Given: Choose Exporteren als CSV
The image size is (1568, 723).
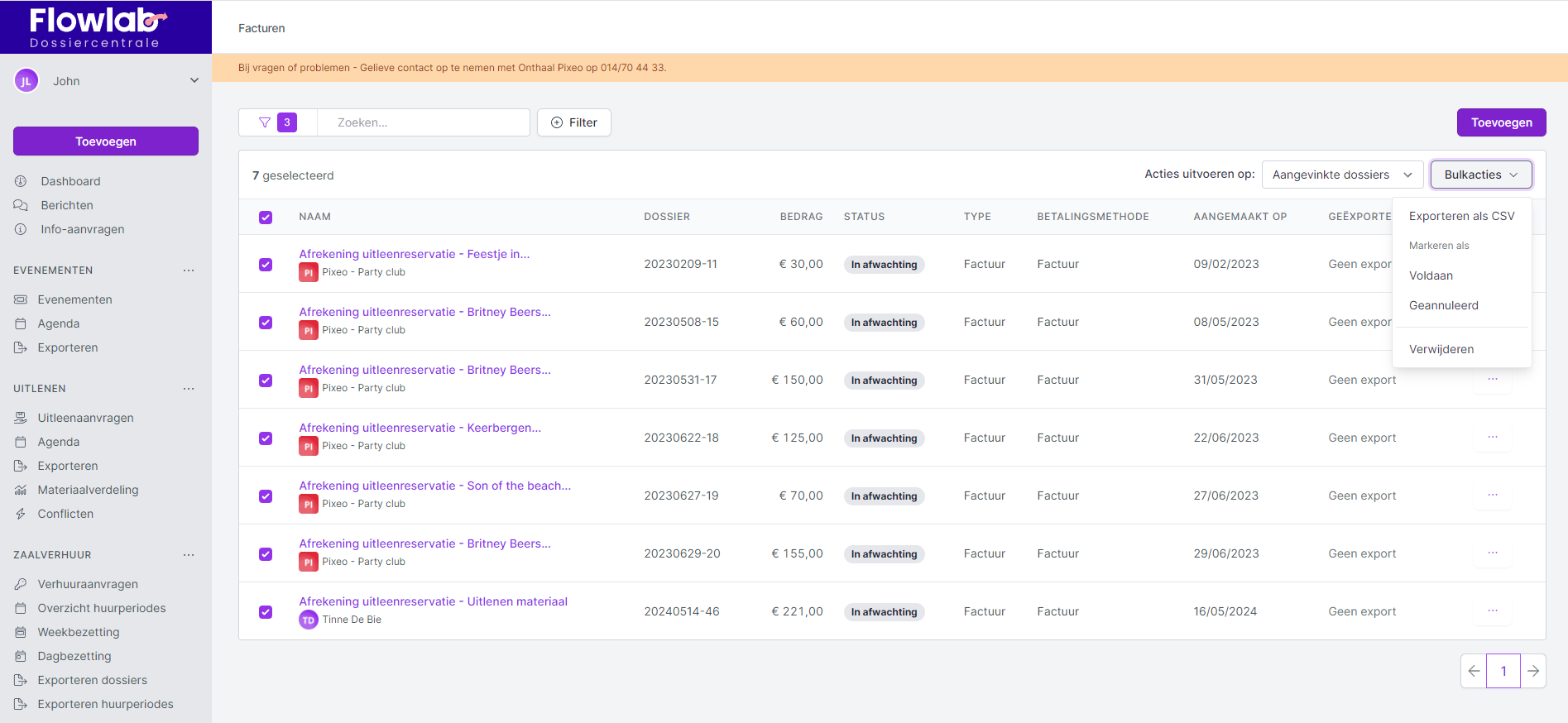Looking at the screenshot, I should (1461, 216).
